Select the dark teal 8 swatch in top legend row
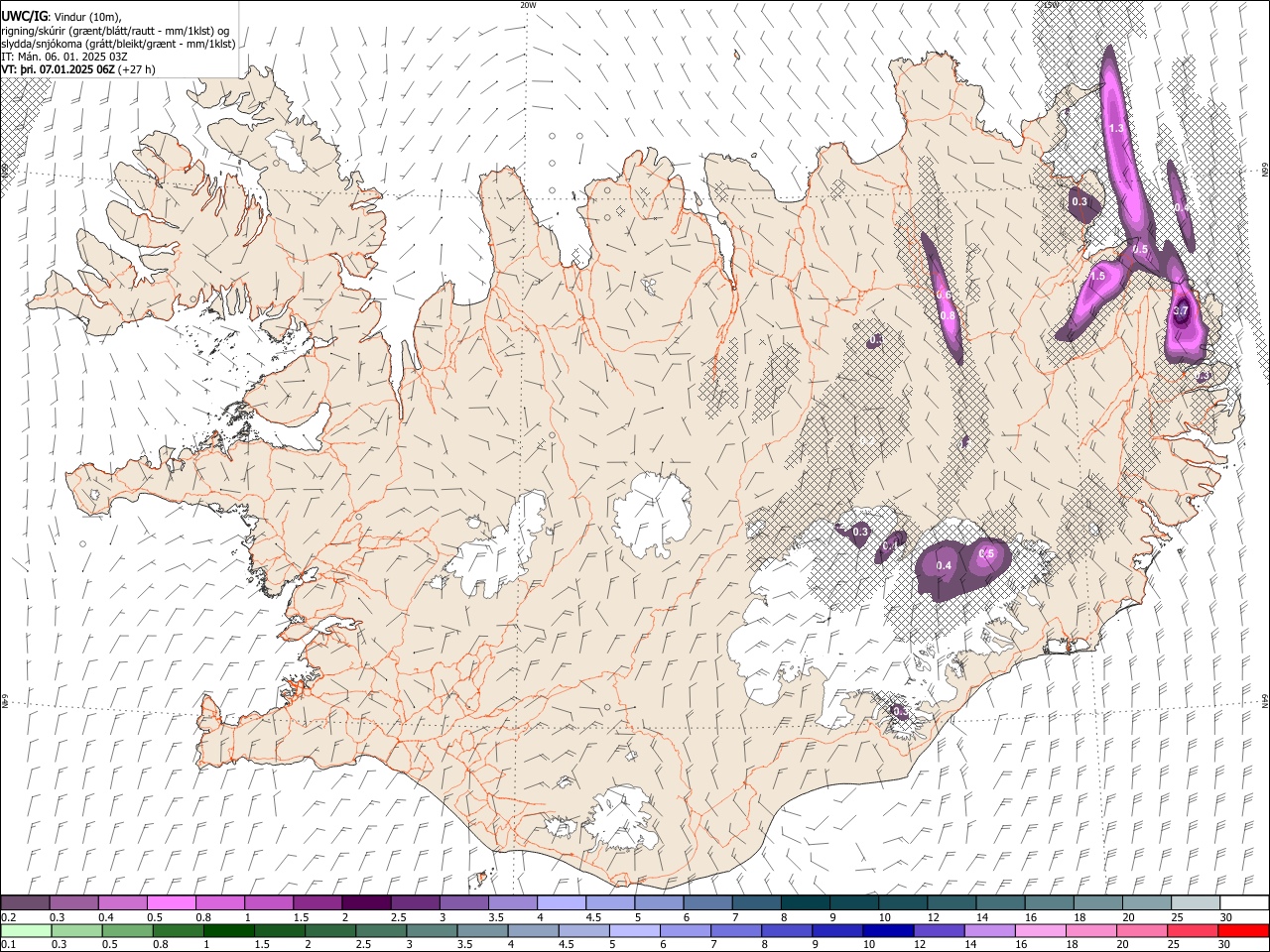This screenshot has width=1270, height=952. click(x=805, y=902)
